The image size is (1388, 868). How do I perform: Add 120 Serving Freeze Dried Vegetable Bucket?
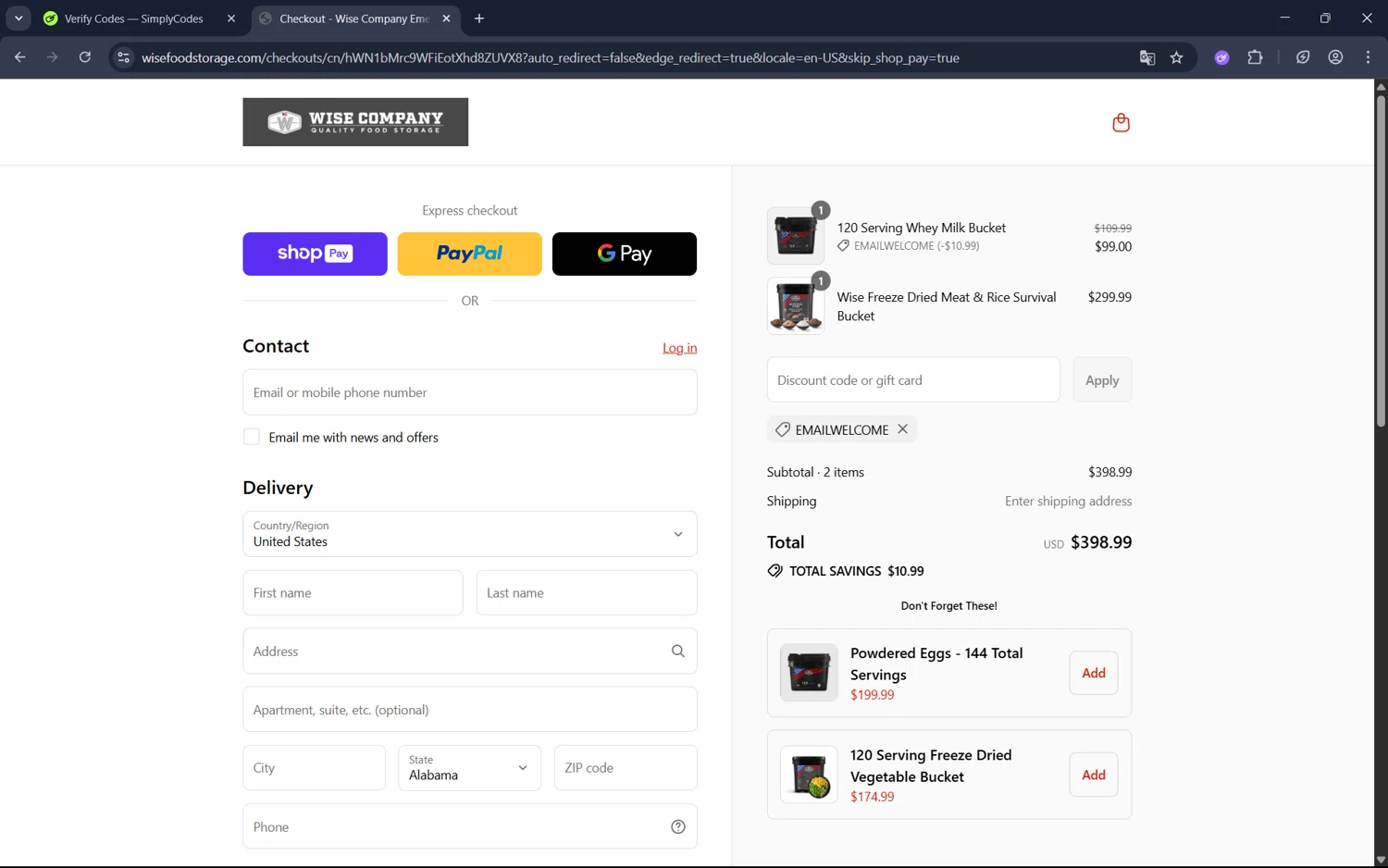1094,775
